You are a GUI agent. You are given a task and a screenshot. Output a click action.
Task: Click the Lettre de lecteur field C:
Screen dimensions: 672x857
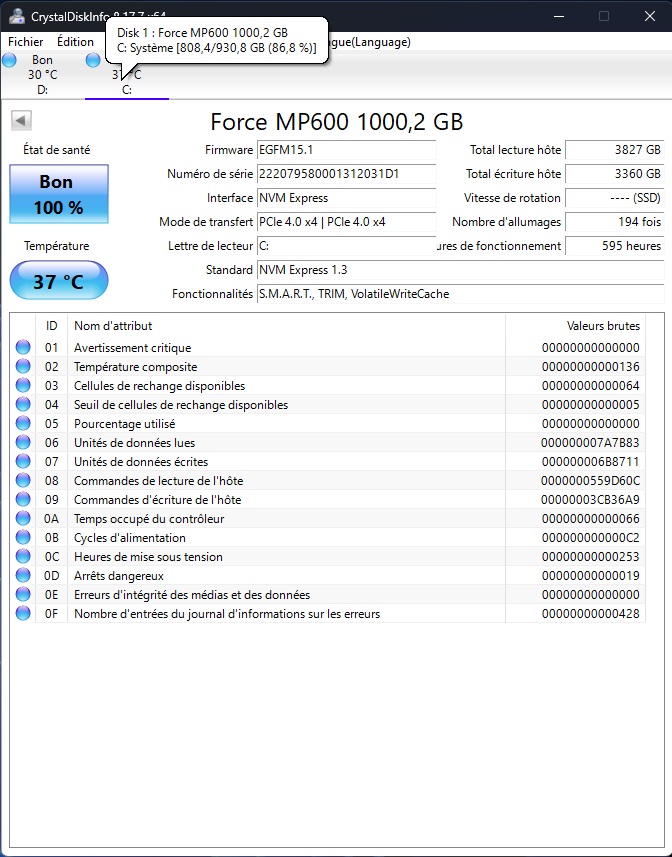point(346,246)
